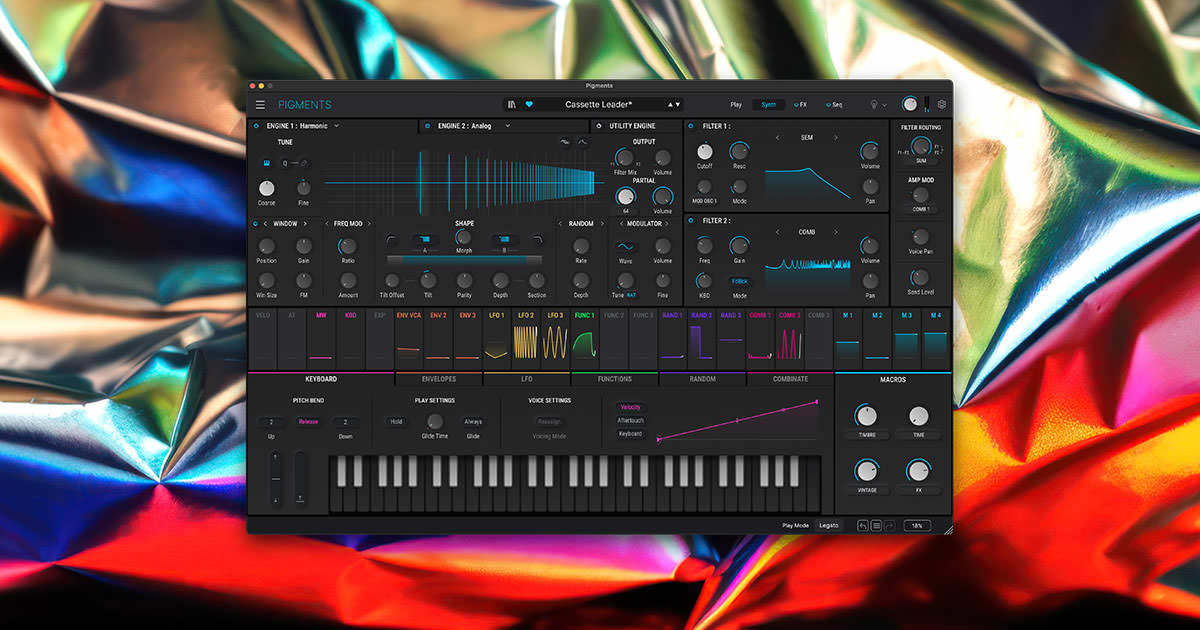Open the dropdown arrow beside the lightbulb
Screen dimensions: 1200x630
coord(884,104)
